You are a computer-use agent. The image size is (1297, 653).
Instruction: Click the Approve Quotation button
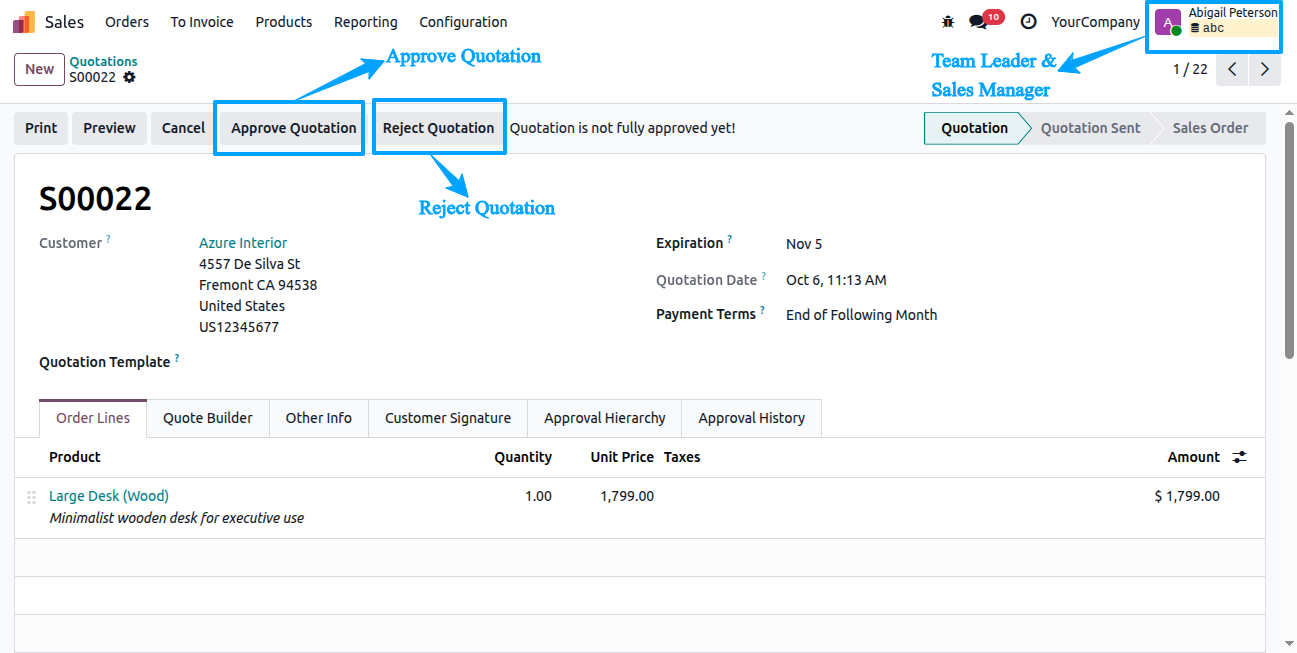pyautogui.click(x=294, y=128)
